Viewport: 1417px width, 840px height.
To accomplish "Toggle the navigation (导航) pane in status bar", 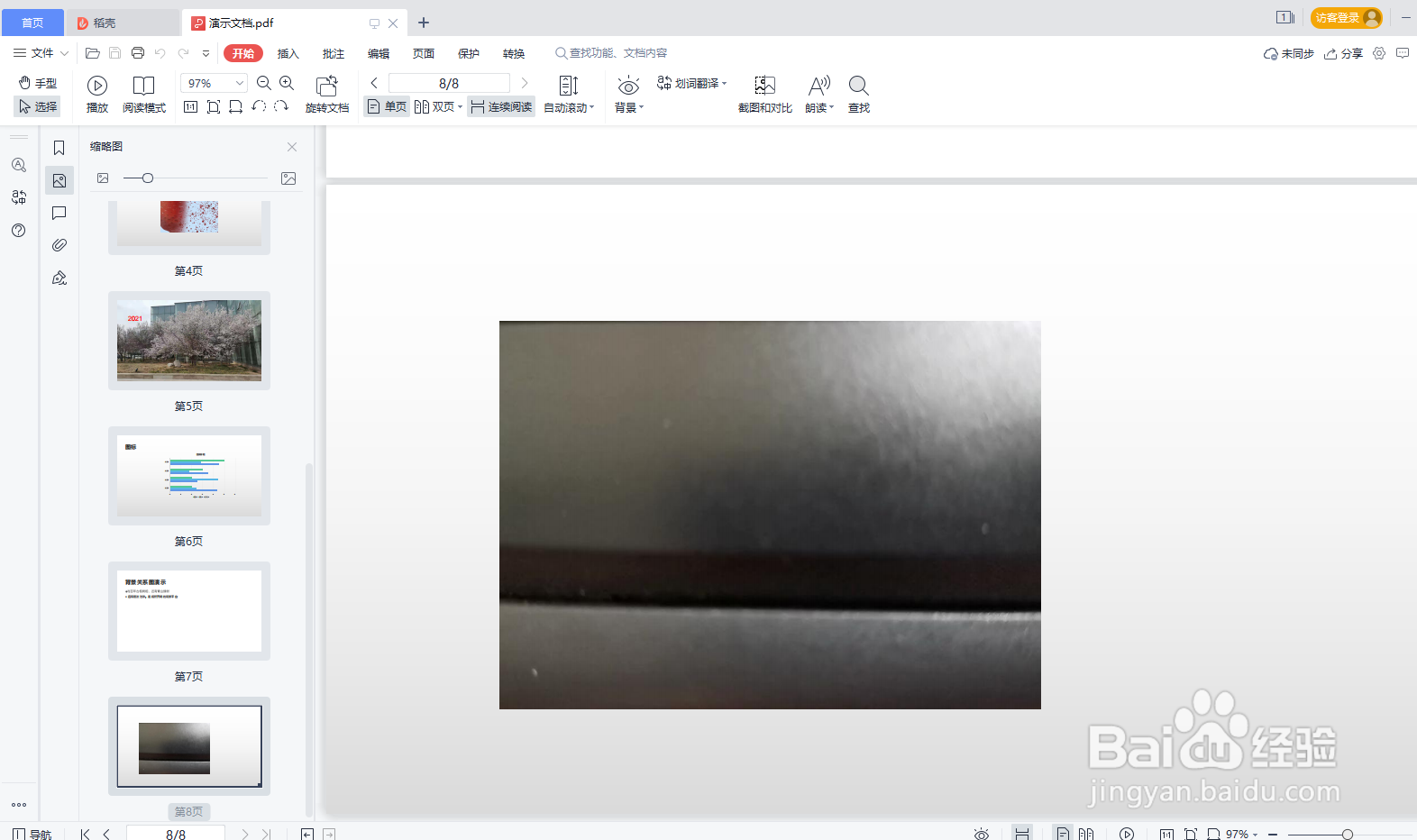I will tap(32, 834).
